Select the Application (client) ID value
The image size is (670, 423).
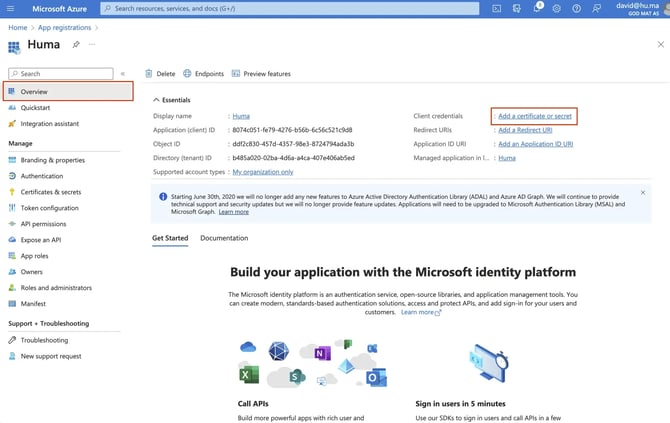click(x=292, y=130)
